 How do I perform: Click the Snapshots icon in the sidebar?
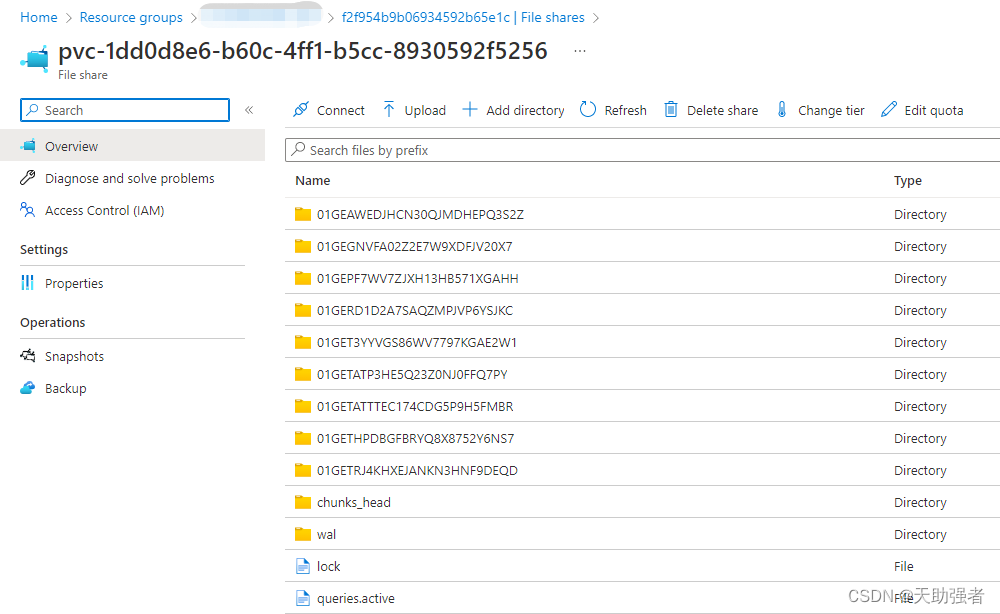point(27,356)
